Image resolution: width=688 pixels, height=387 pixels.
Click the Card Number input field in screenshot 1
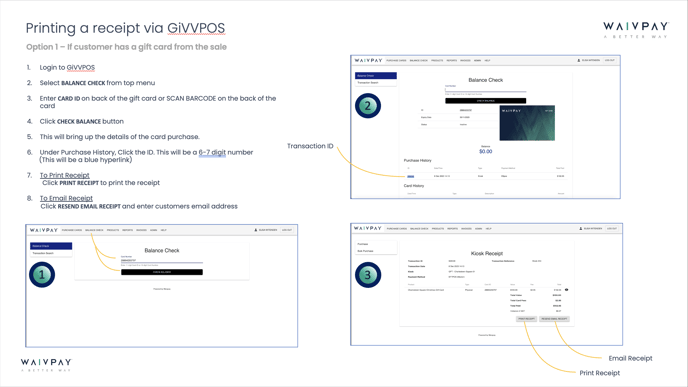click(x=162, y=260)
